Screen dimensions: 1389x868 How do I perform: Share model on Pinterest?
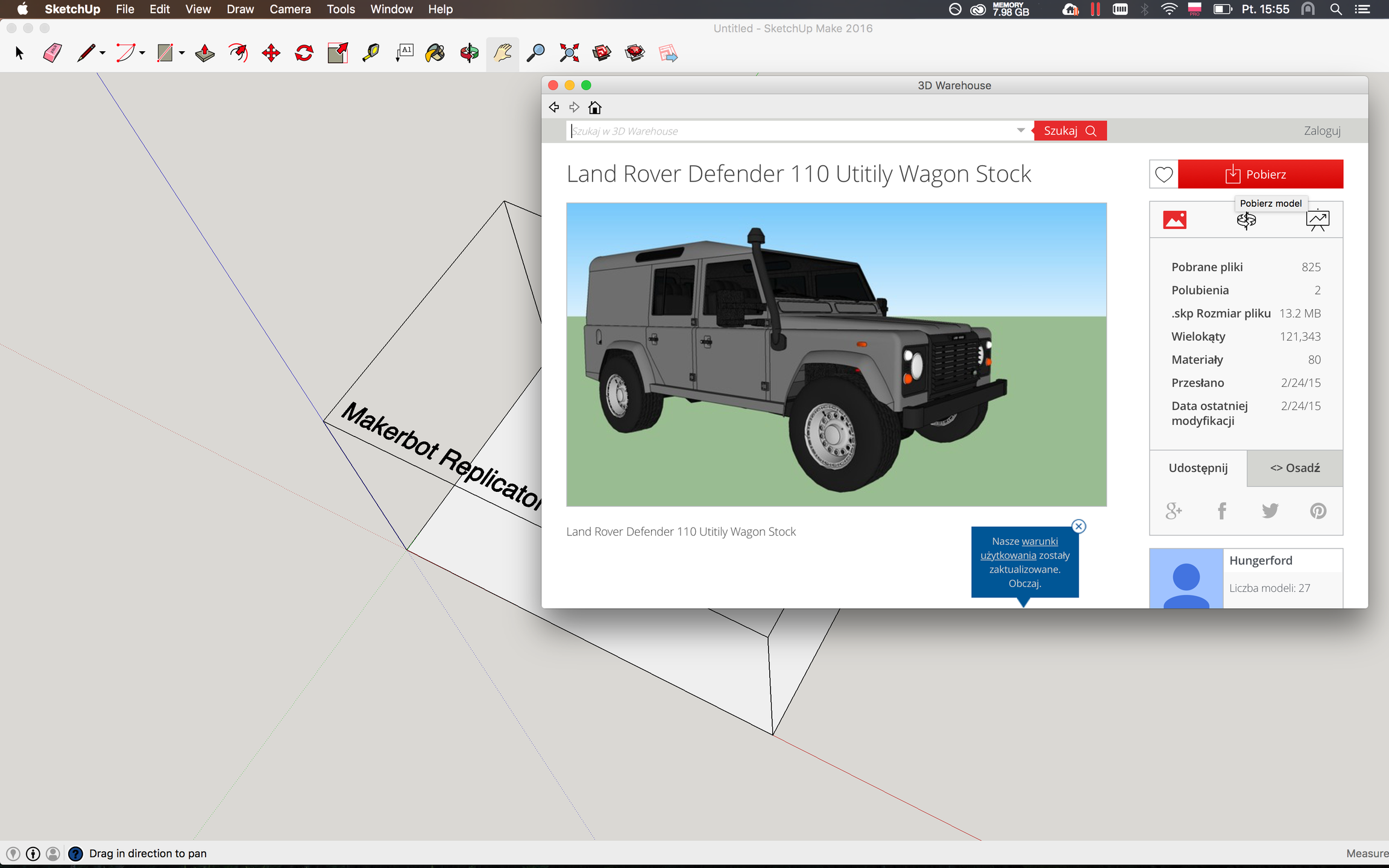click(1318, 511)
